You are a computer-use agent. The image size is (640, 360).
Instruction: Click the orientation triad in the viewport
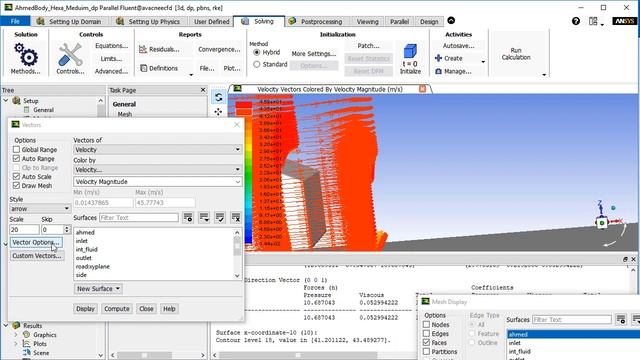[602, 223]
